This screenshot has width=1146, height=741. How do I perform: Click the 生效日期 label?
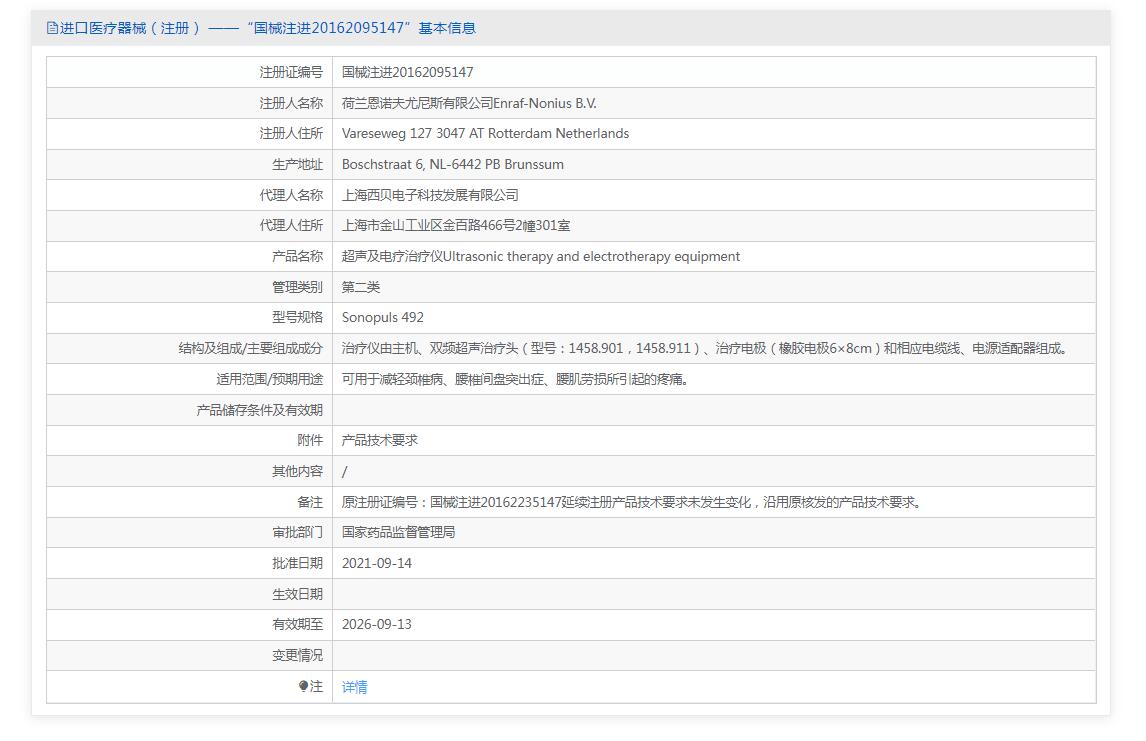pyautogui.click(x=297, y=594)
